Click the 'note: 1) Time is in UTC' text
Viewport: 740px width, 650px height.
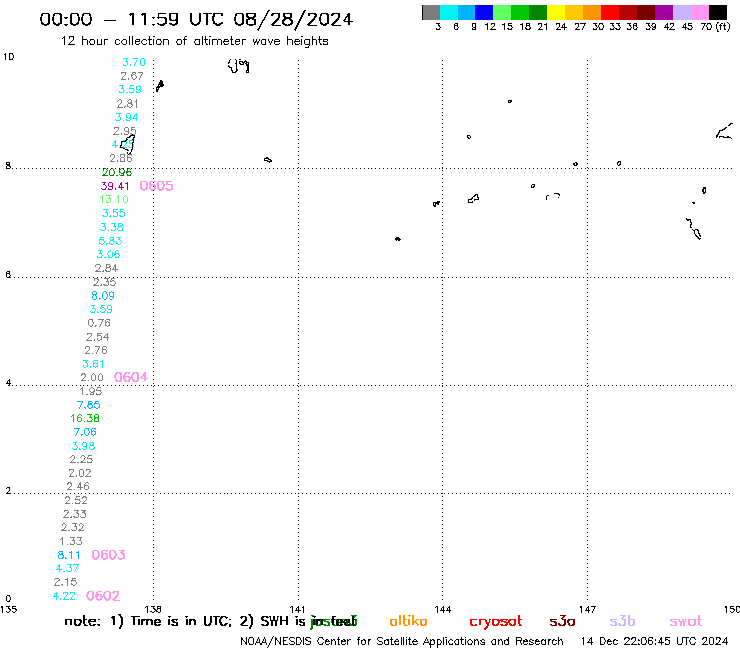point(148,621)
